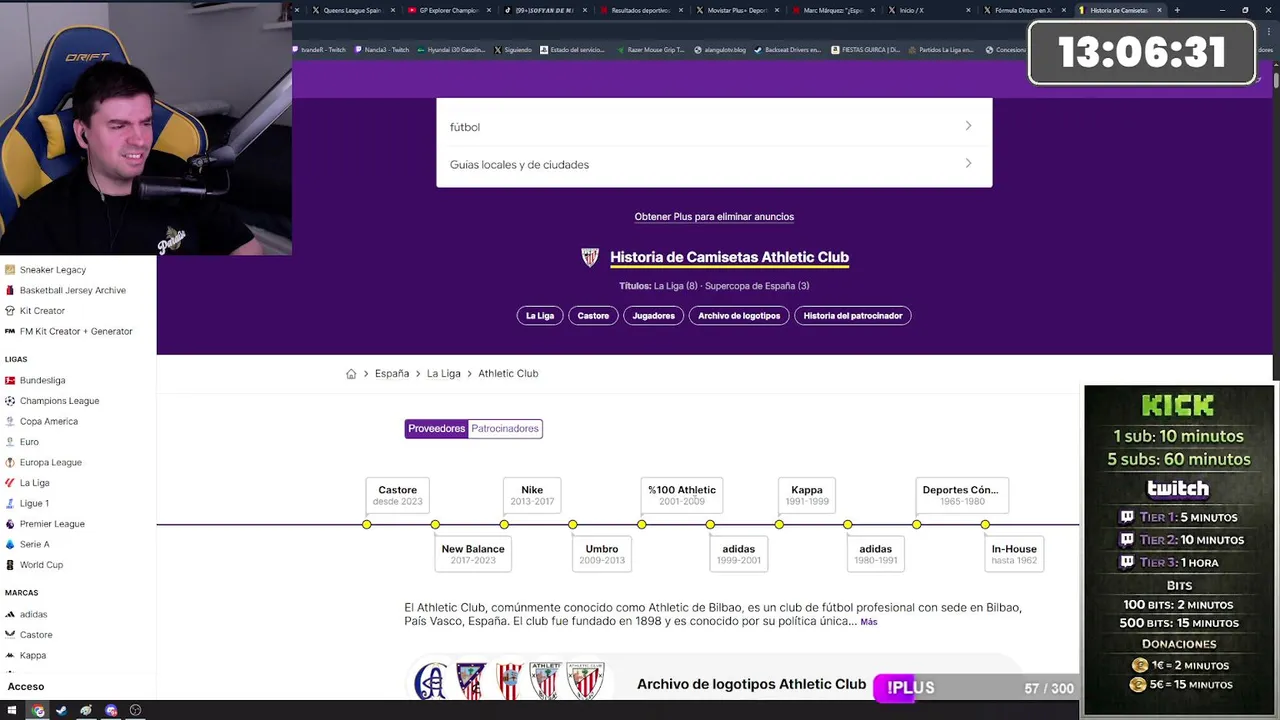Image resolution: width=1280 pixels, height=720 pixels.
Task: Open the Backseat Drivers bookmark
Action: tap(788, 50)
